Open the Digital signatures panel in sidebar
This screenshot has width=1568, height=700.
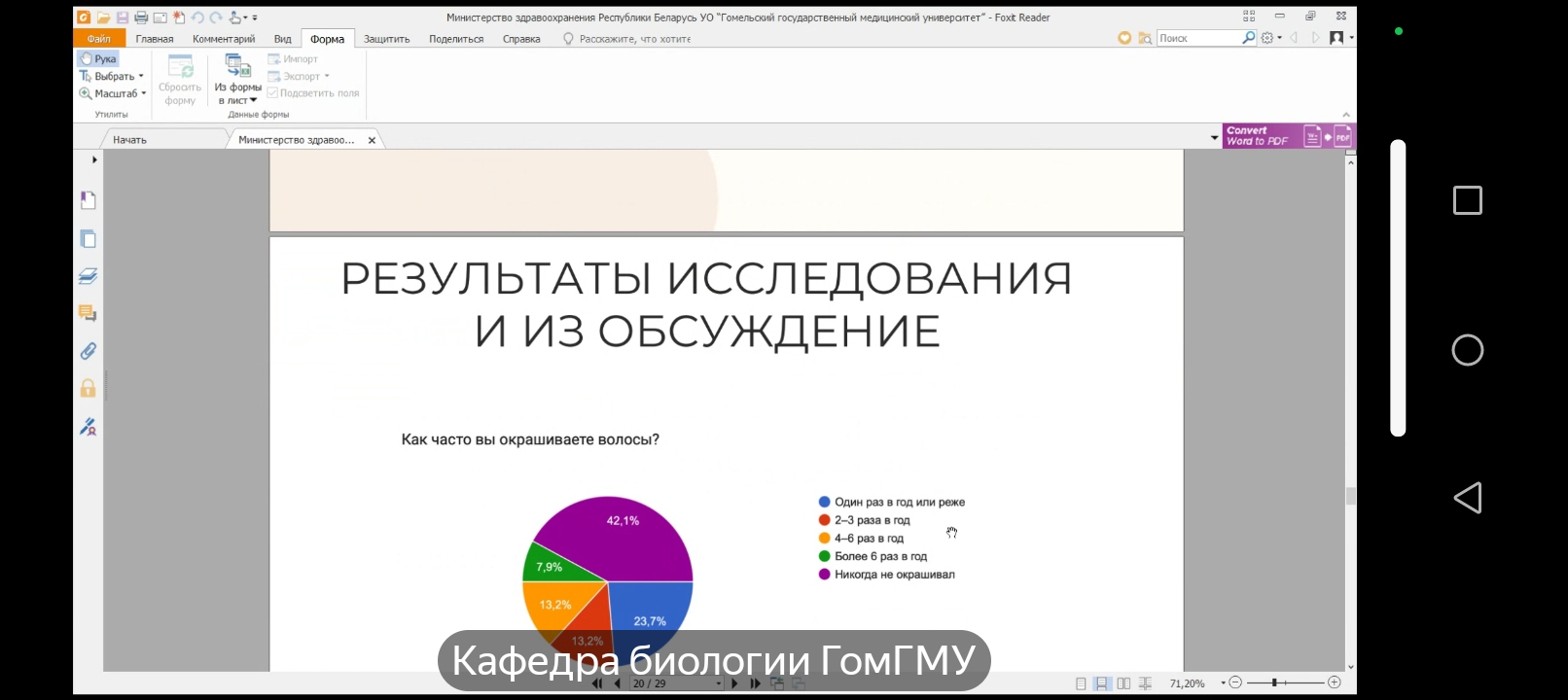[88, 427]
